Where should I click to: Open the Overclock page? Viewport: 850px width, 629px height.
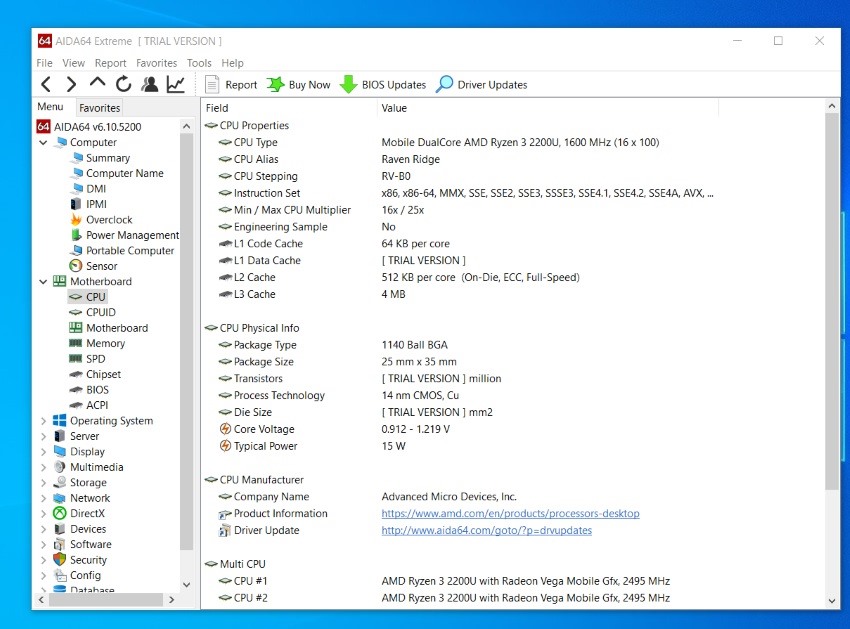(102, 220)
